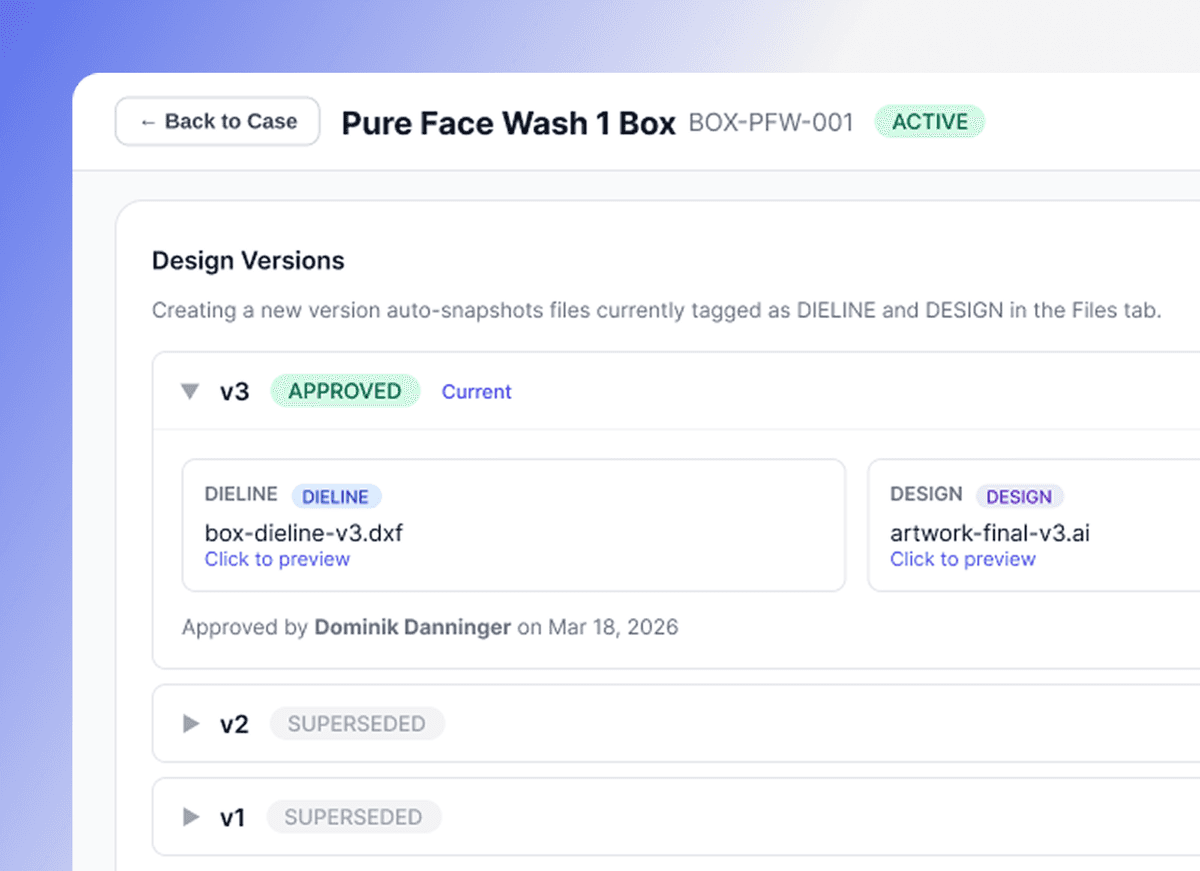
Task: Click the blue DIELINE tag badge
Action: point(336,496)
